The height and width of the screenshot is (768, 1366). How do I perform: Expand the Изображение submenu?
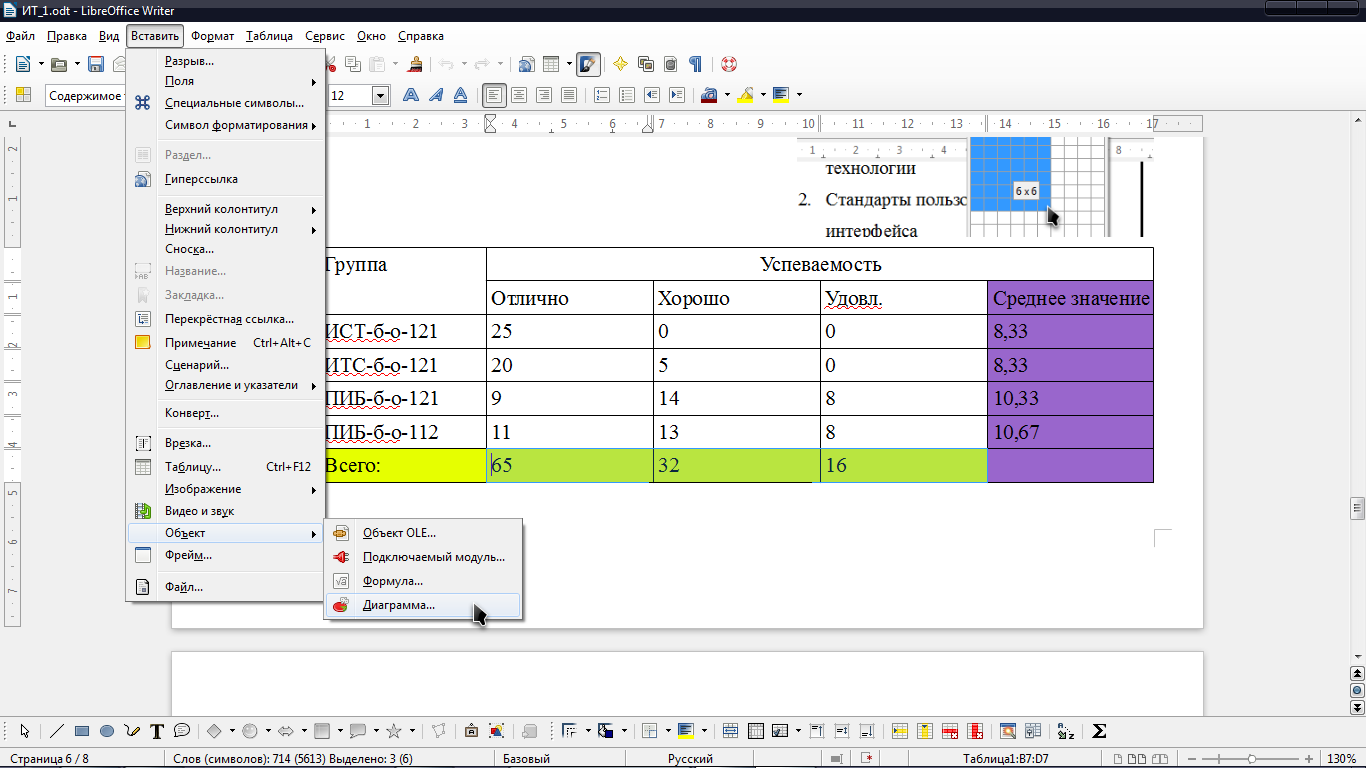point(202,489)
